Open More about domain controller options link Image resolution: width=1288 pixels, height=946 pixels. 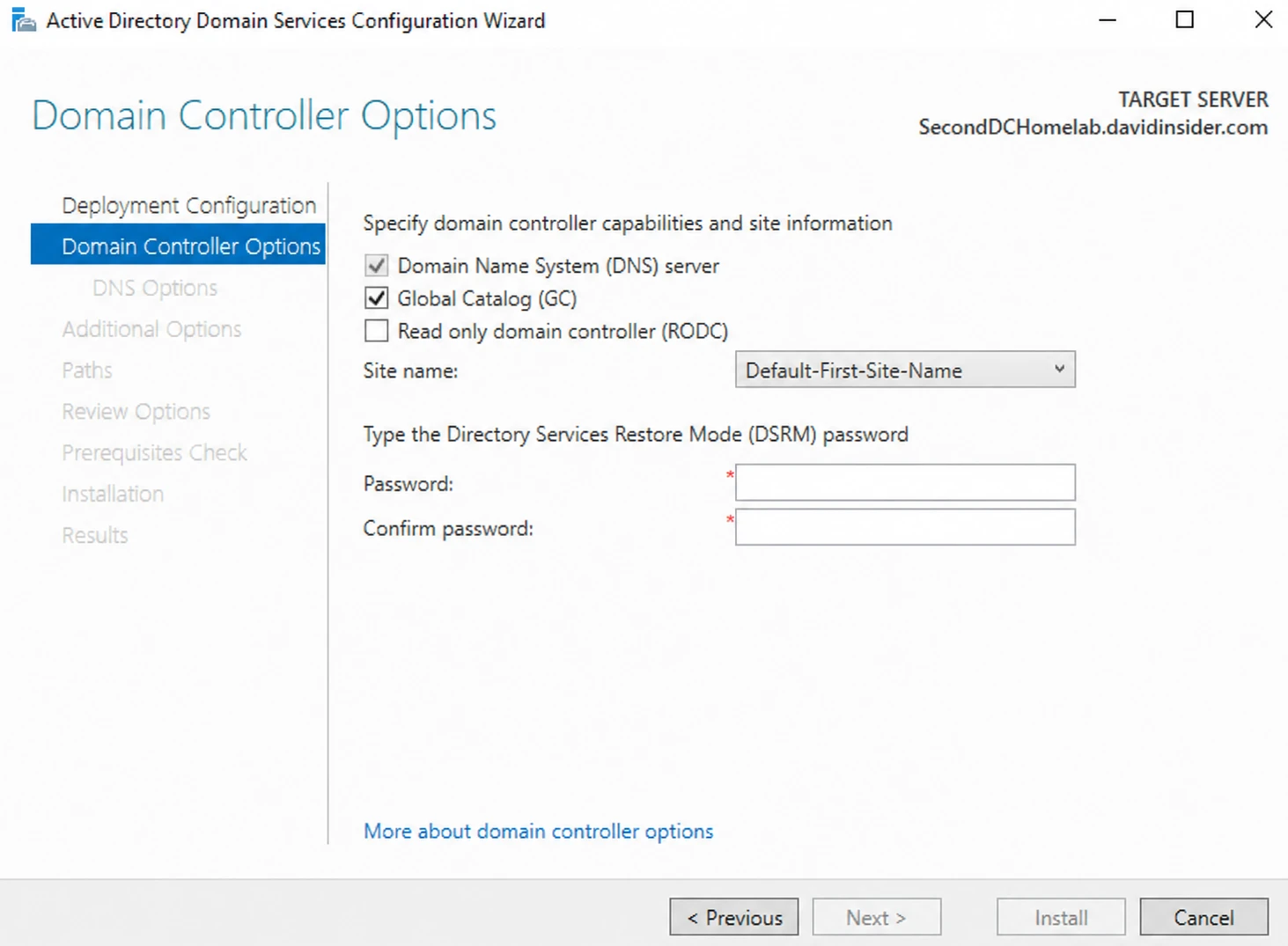(x=538, y=832)
